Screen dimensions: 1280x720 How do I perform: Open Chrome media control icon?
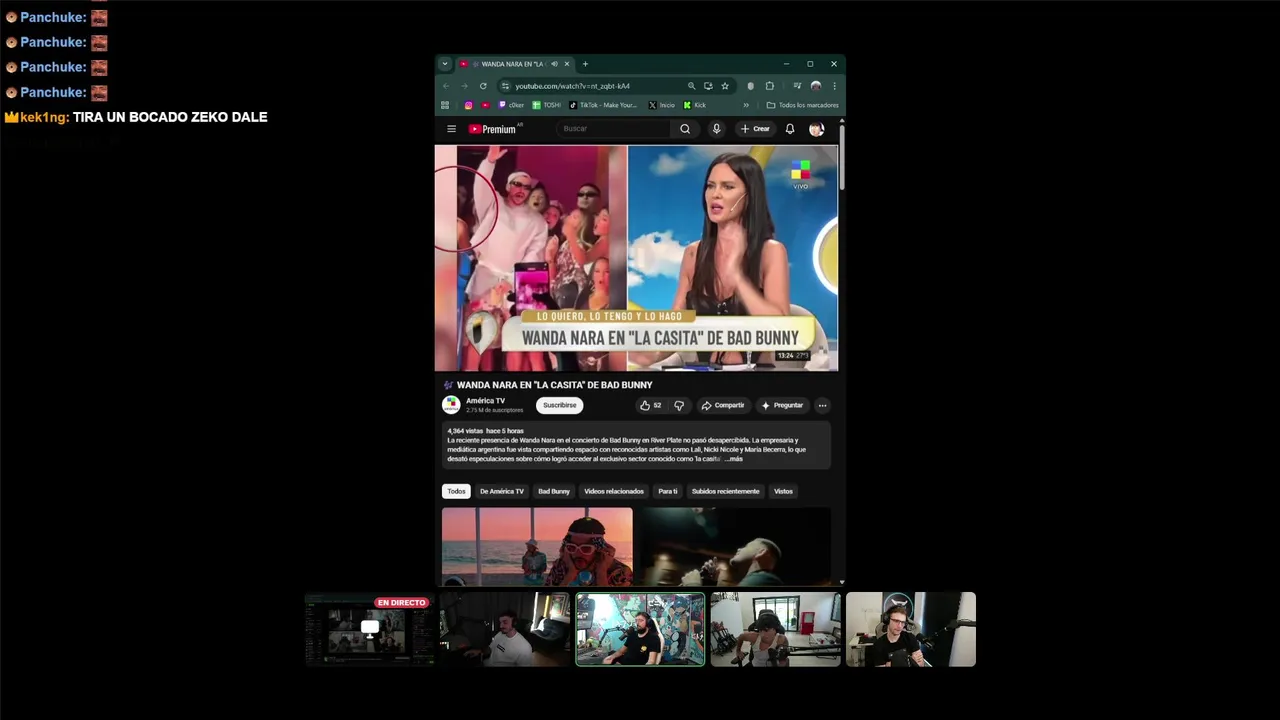(x=797, y=86)
